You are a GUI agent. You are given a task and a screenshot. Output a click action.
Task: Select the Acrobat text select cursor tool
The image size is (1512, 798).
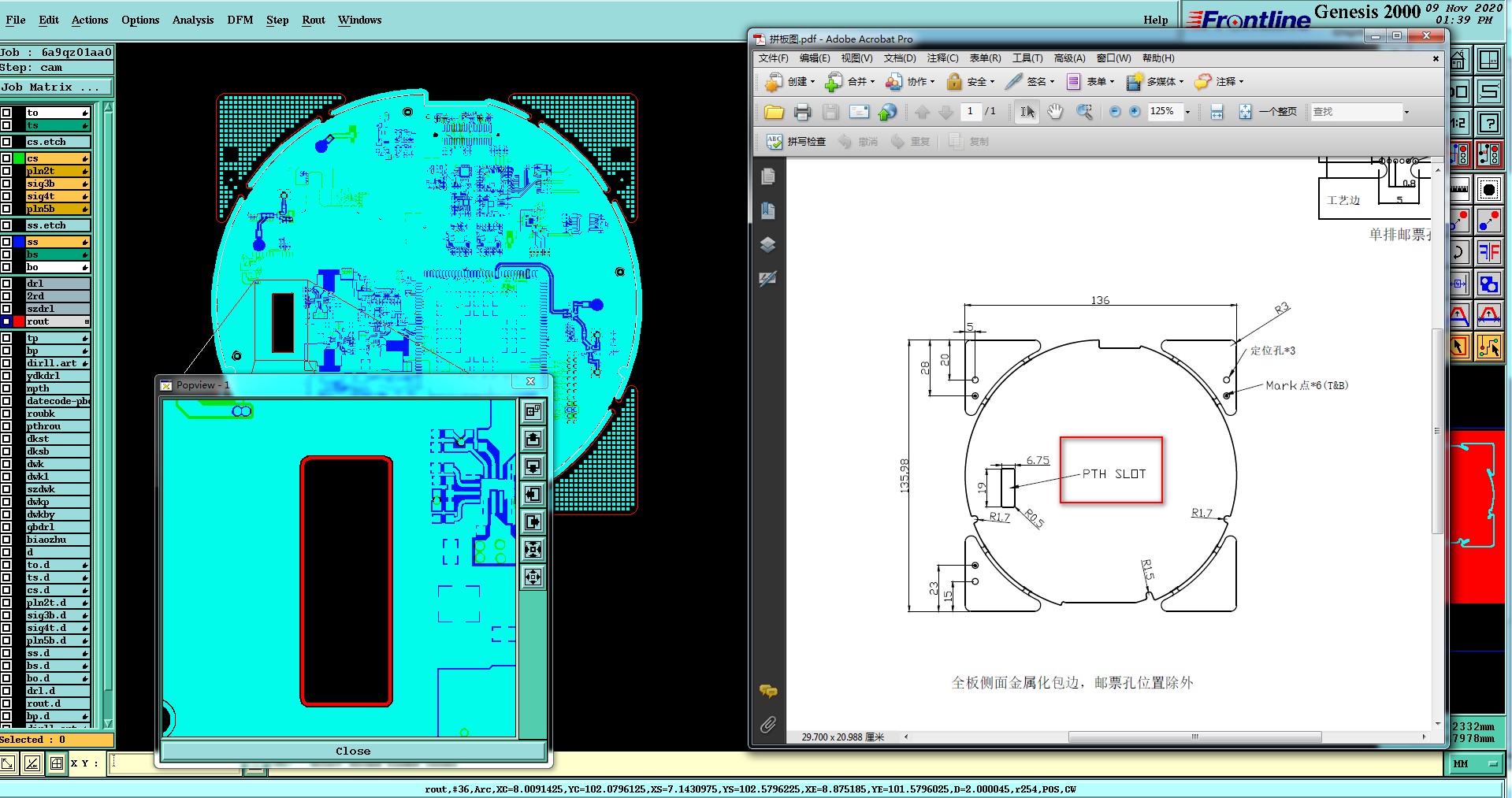pos(1027,112)
